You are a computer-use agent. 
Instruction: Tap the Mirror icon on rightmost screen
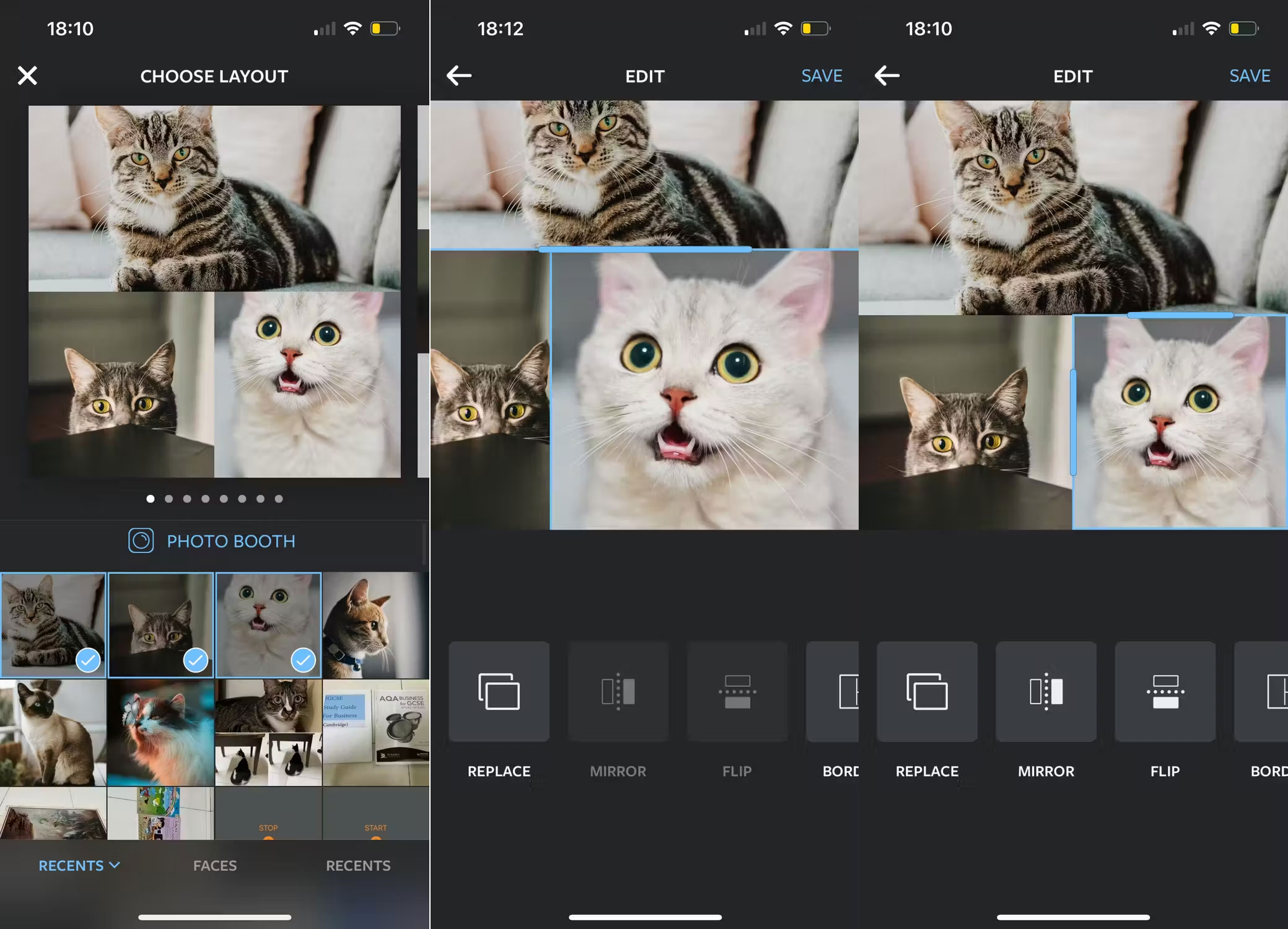click(1045, 692)
